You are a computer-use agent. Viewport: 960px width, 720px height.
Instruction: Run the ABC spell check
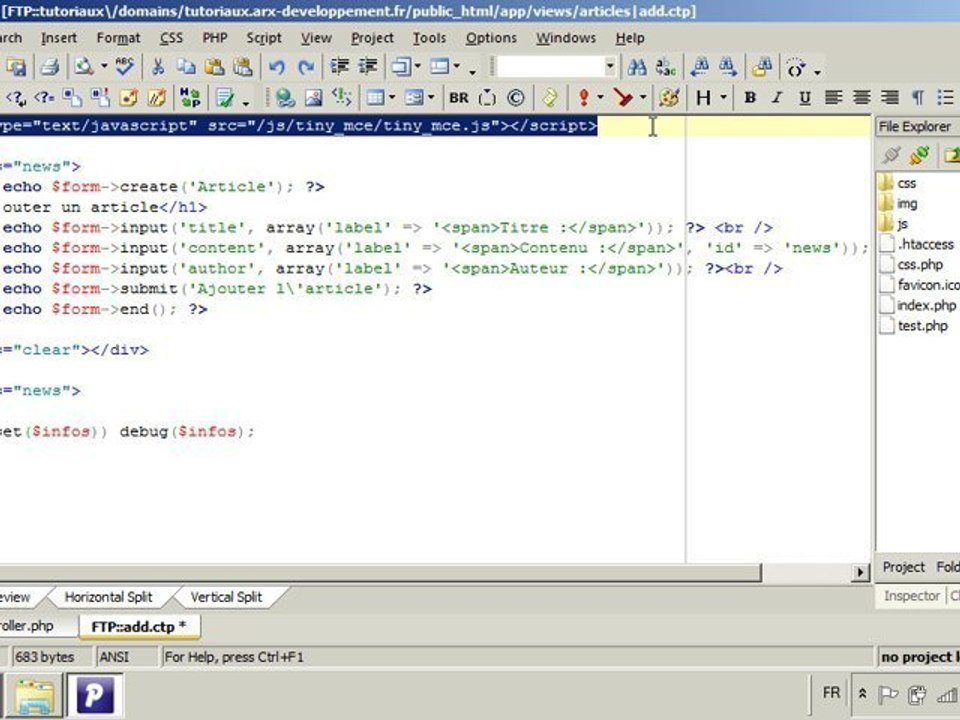[124, 67]
